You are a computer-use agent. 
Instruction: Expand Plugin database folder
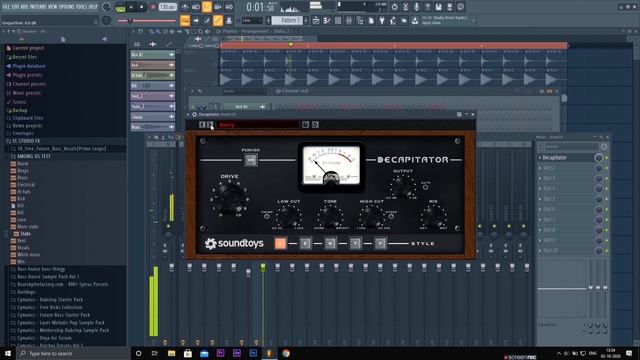[29, 66]
